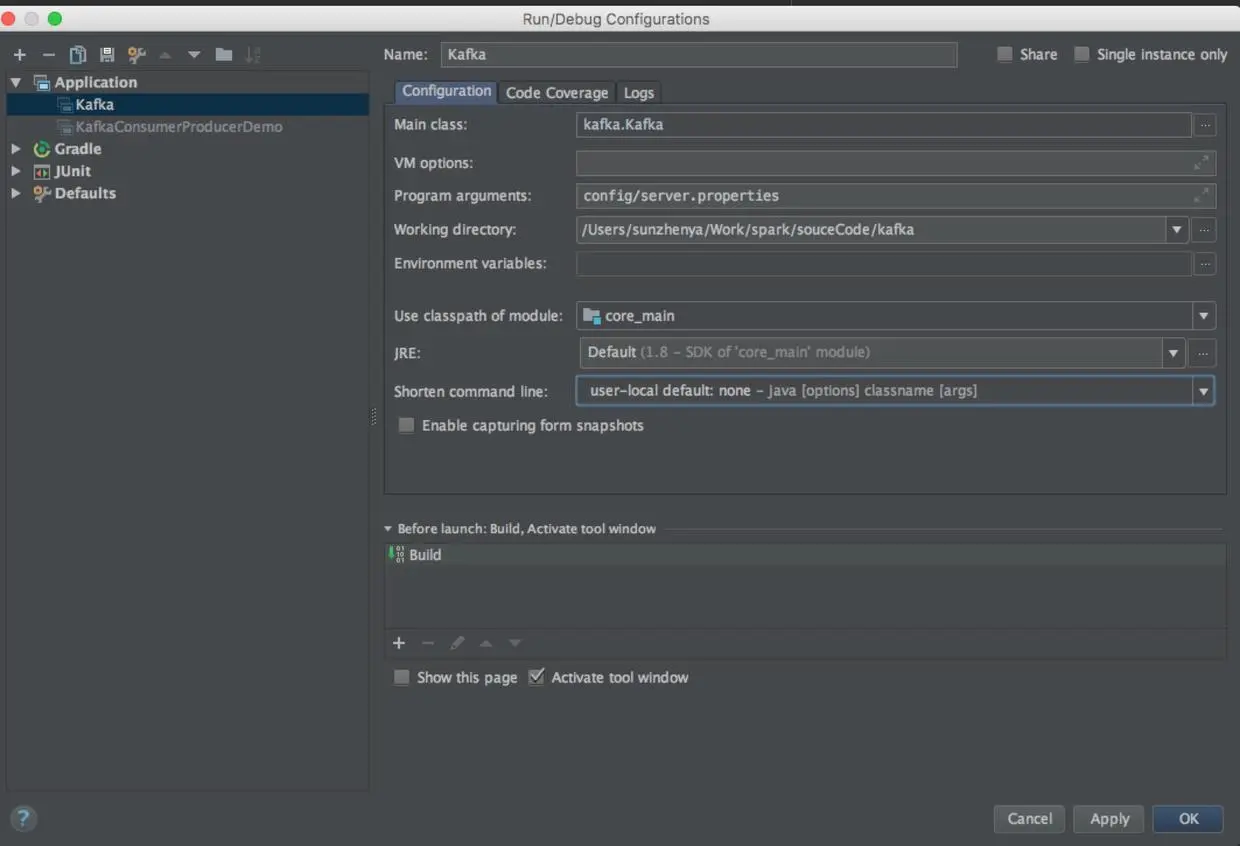Image resolution: width=1240 pixels, height=846 pixels.
Task: Move the Before launch task up
Action: coord(486,643)
